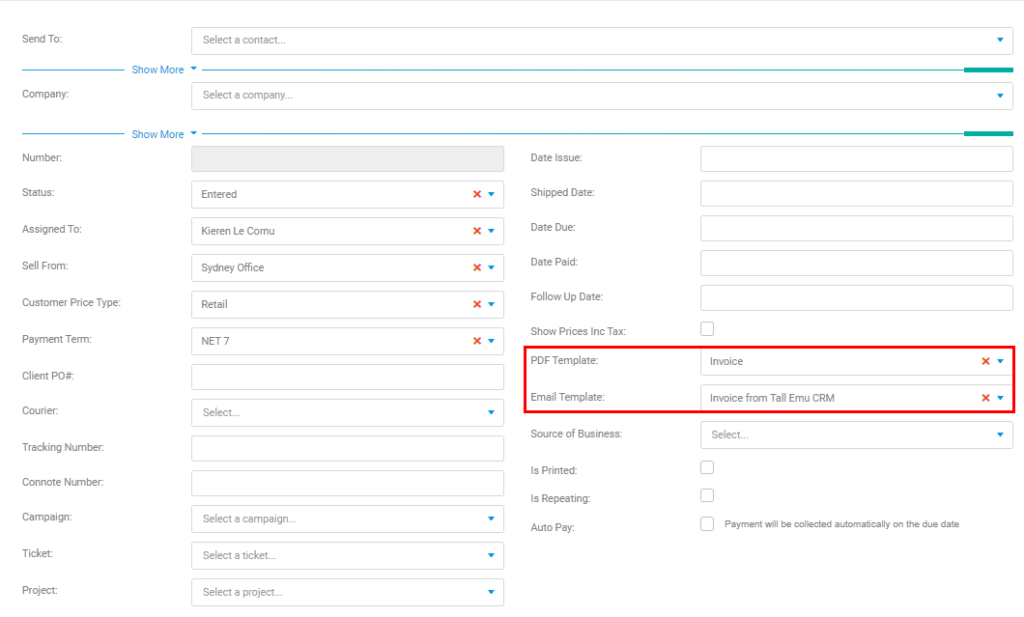The height and width of the screenshot is (617, 1024).
Task: Click Show More below the Company field
Action: [x=158, y=133]
